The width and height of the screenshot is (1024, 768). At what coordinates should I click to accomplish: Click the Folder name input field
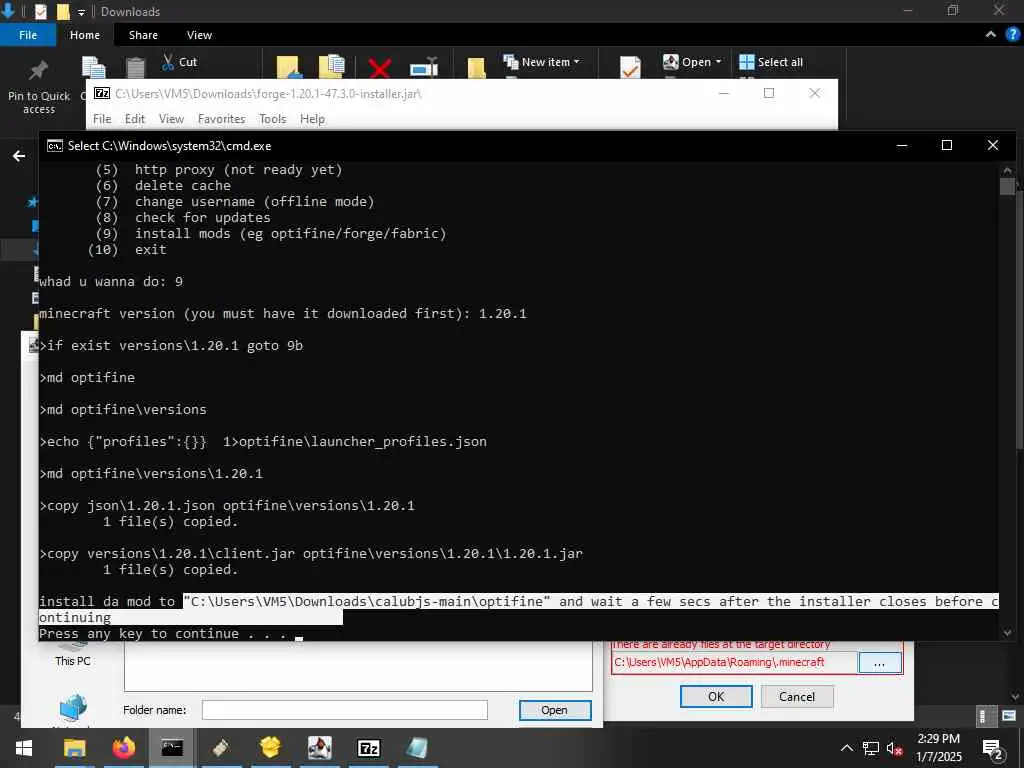tap(344, 710)
